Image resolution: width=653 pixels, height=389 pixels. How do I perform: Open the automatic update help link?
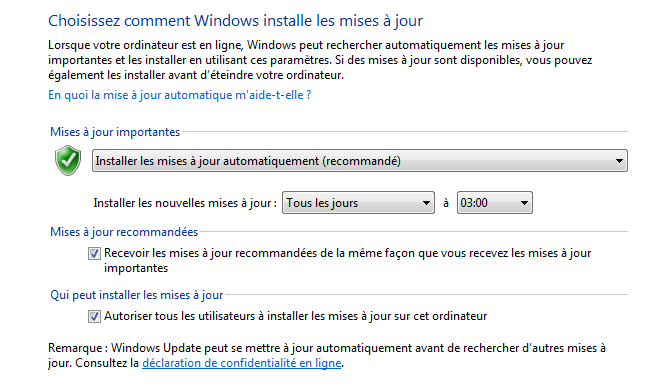(179, 95)
